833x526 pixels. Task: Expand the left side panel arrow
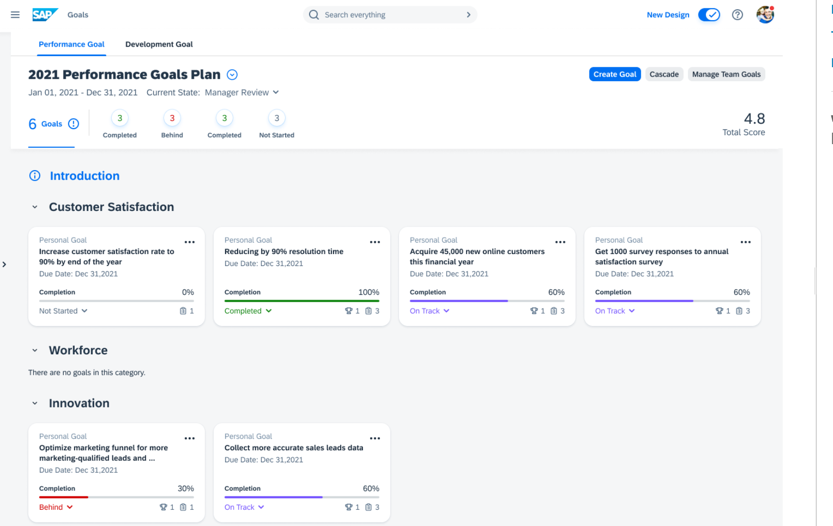4,264
